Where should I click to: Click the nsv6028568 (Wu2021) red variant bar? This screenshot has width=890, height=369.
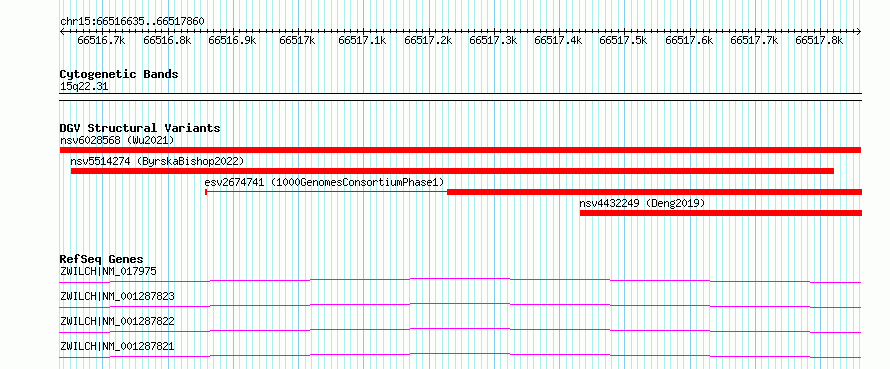click(460, 150)
